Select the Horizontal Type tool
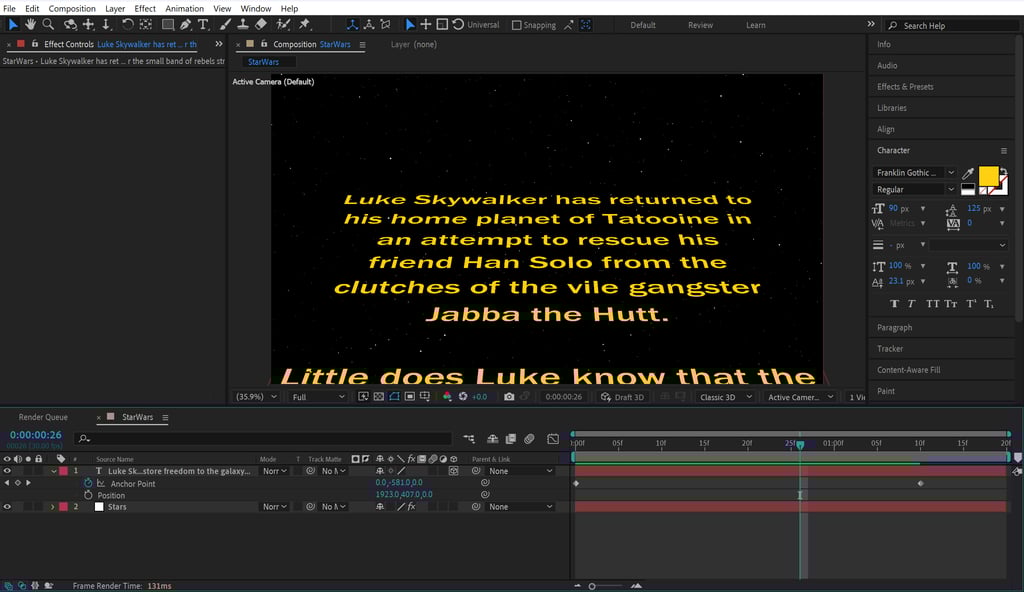Viewport: 1024px width, 592px height. pyautogui.click(x=203, y=25)
